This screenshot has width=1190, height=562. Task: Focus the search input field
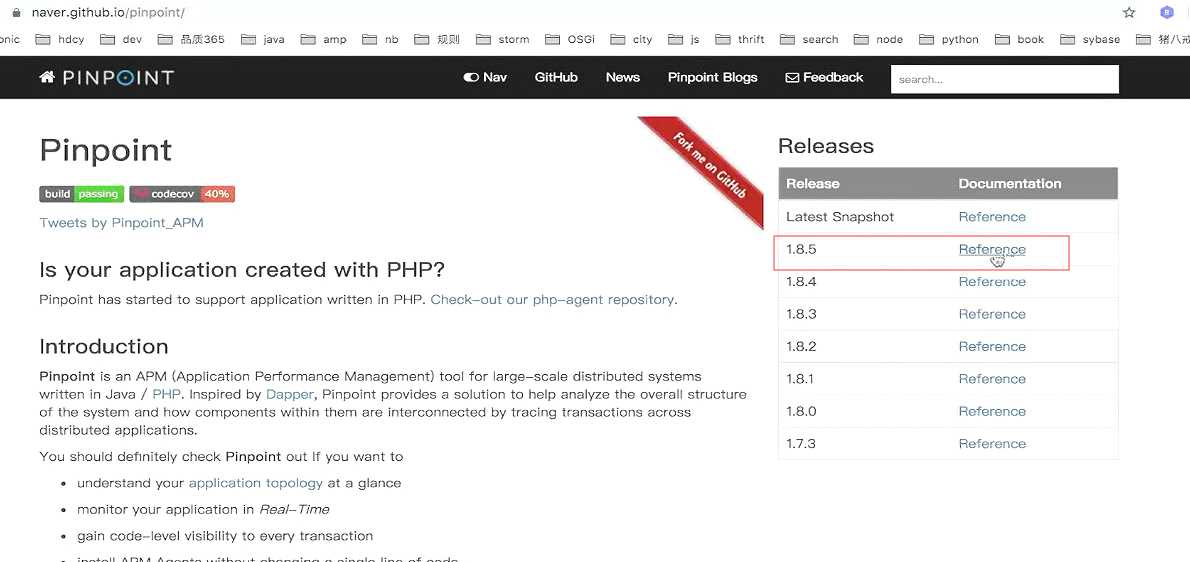click(1005, 79)
